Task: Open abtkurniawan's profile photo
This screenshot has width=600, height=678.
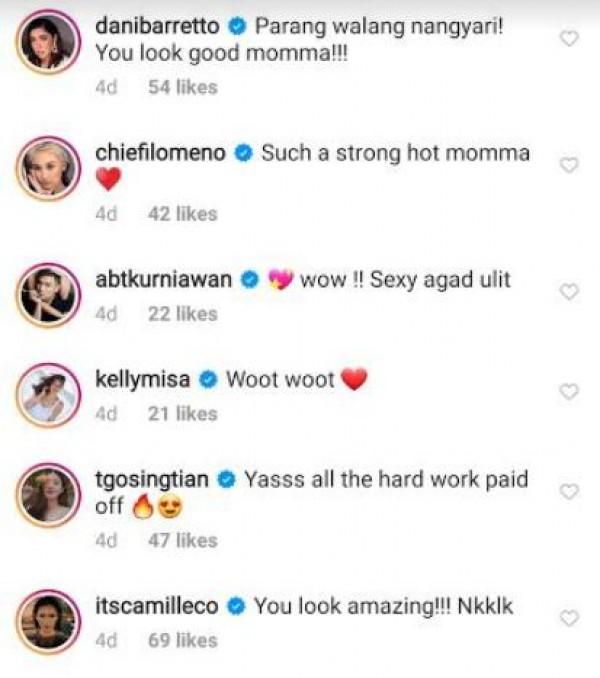Action: click(47, 296)
